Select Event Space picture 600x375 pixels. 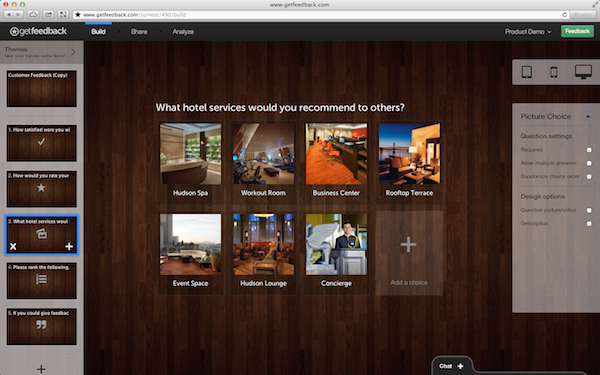pyautogui.click(x=191, y=244)
